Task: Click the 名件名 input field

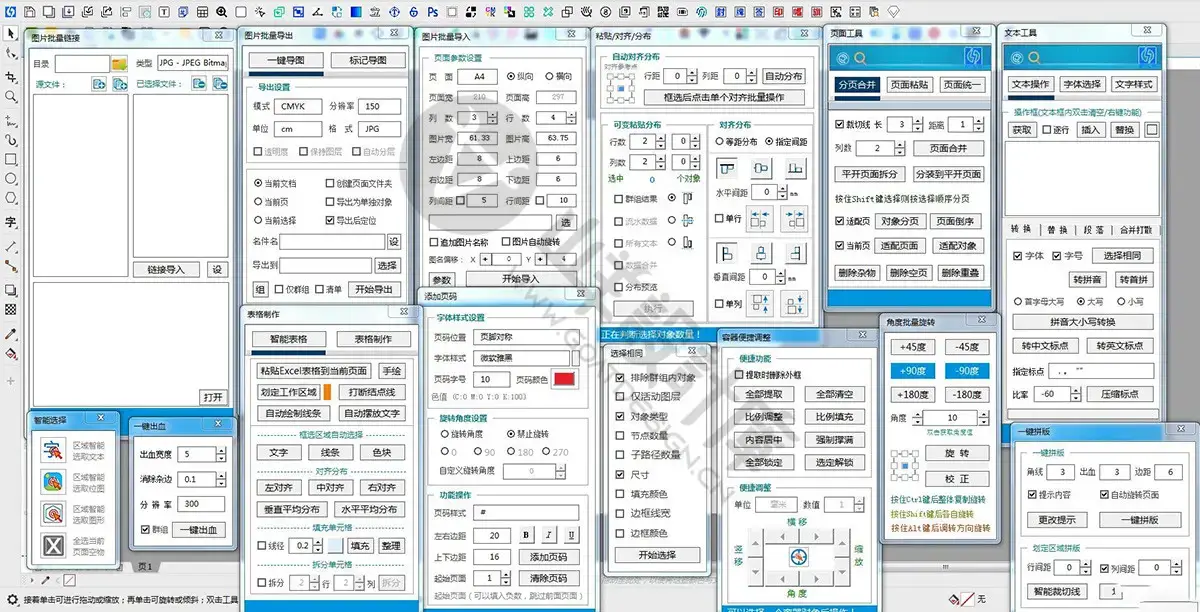Action: pyautogui.click(x=333, y=242)
